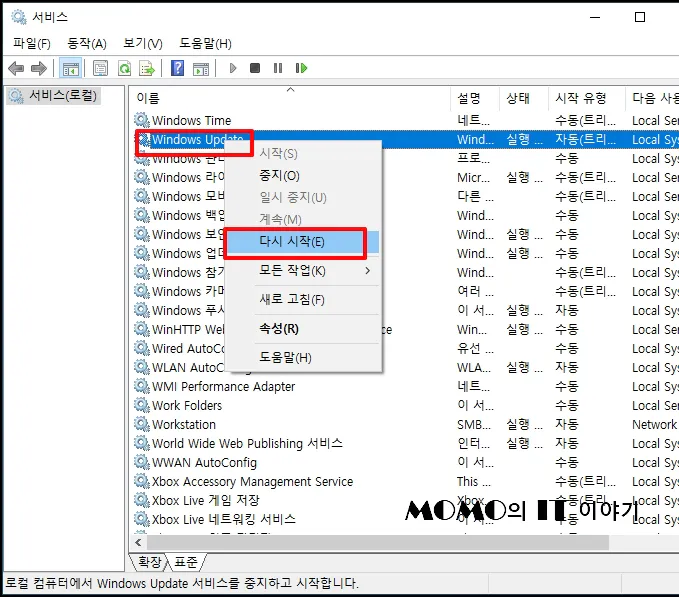
Task: Open the 도움말(H) menu in menu bar
Action: 205,43
